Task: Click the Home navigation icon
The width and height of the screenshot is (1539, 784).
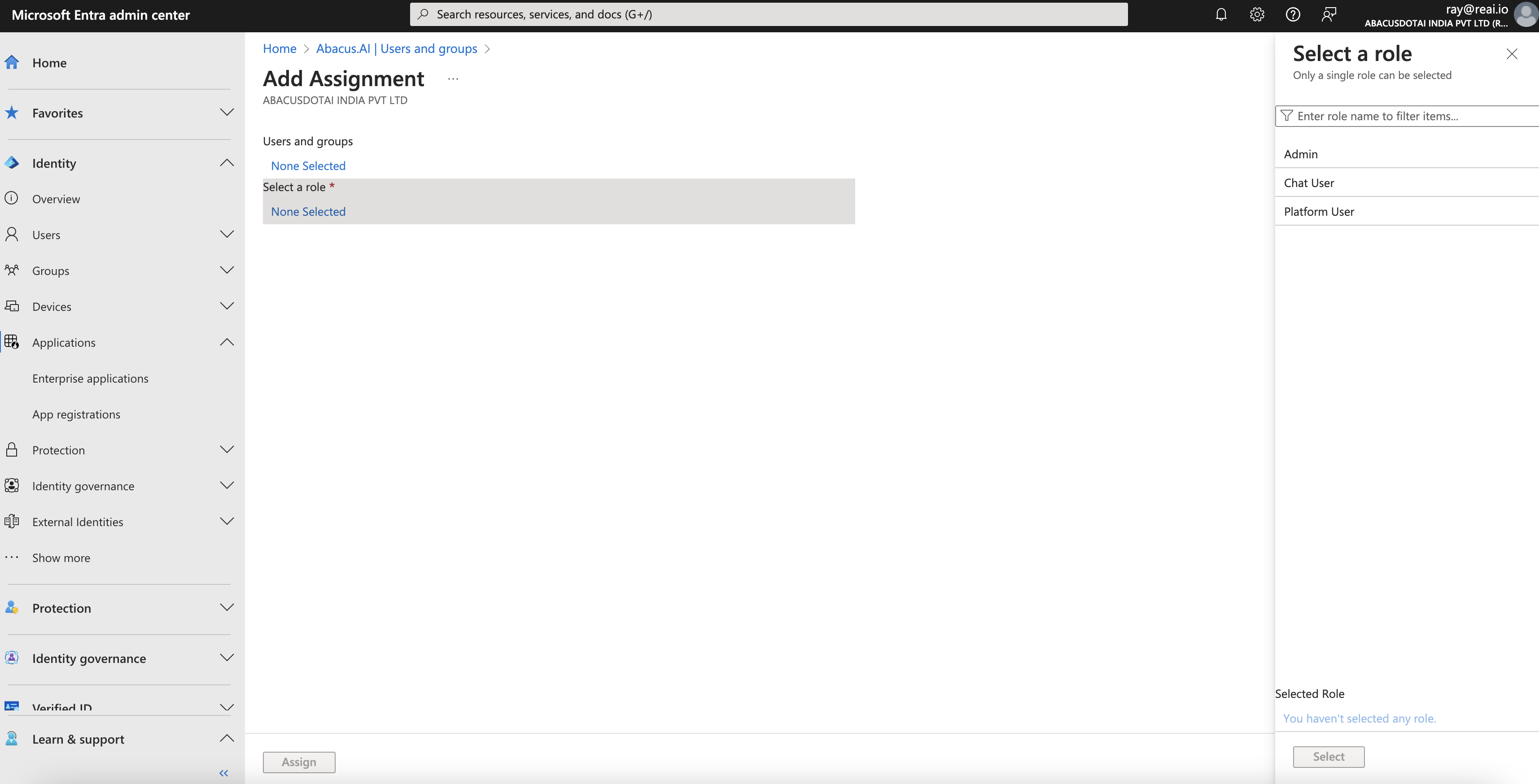Action: click(12, 62)
